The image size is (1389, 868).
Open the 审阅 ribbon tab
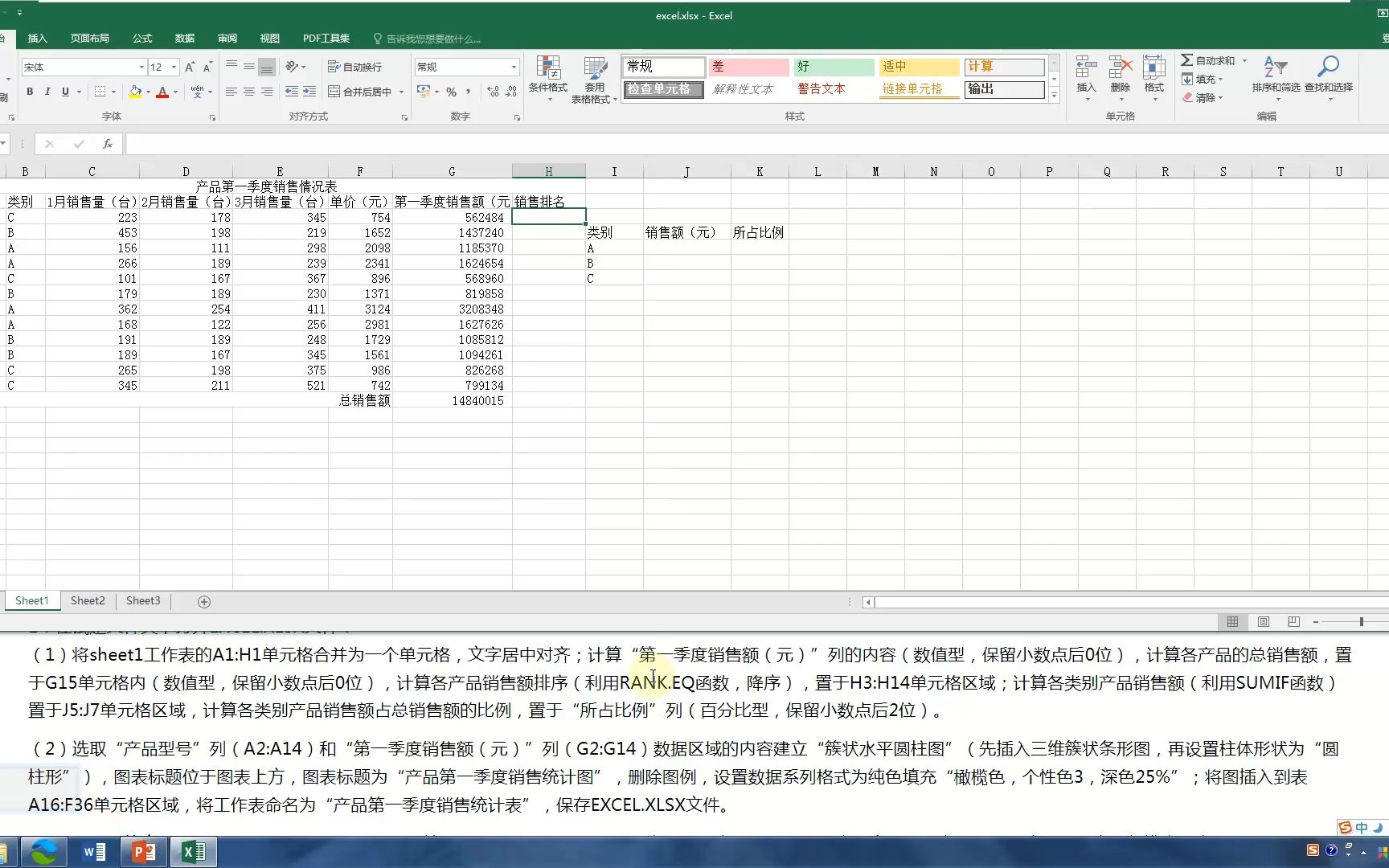[227, 38]
